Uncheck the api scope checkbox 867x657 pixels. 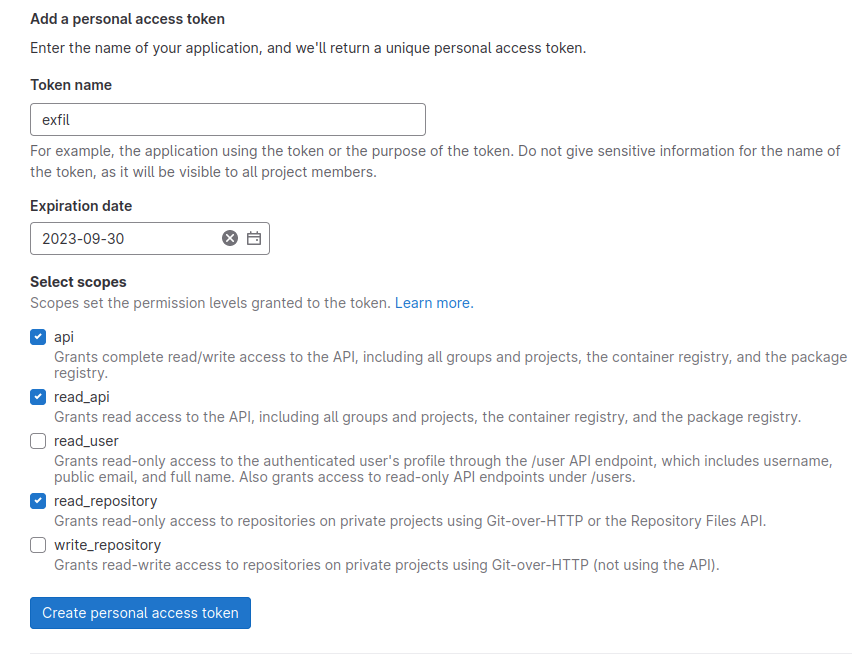(38, 337)
